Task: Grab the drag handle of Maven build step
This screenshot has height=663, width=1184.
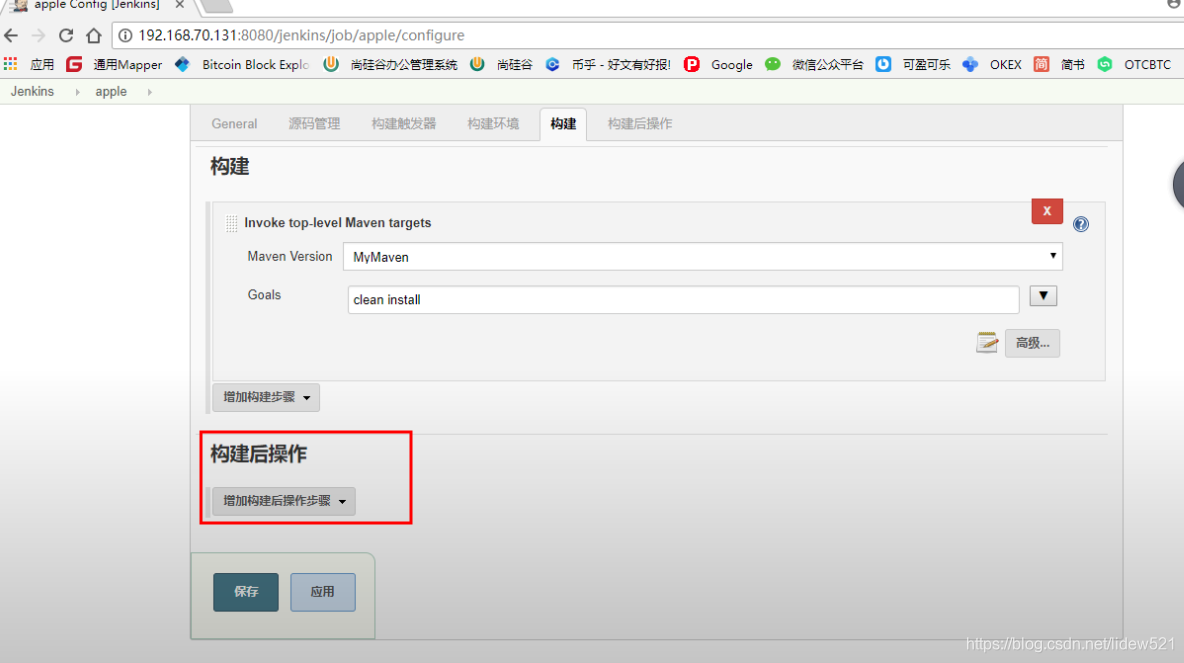Action: 231,224
